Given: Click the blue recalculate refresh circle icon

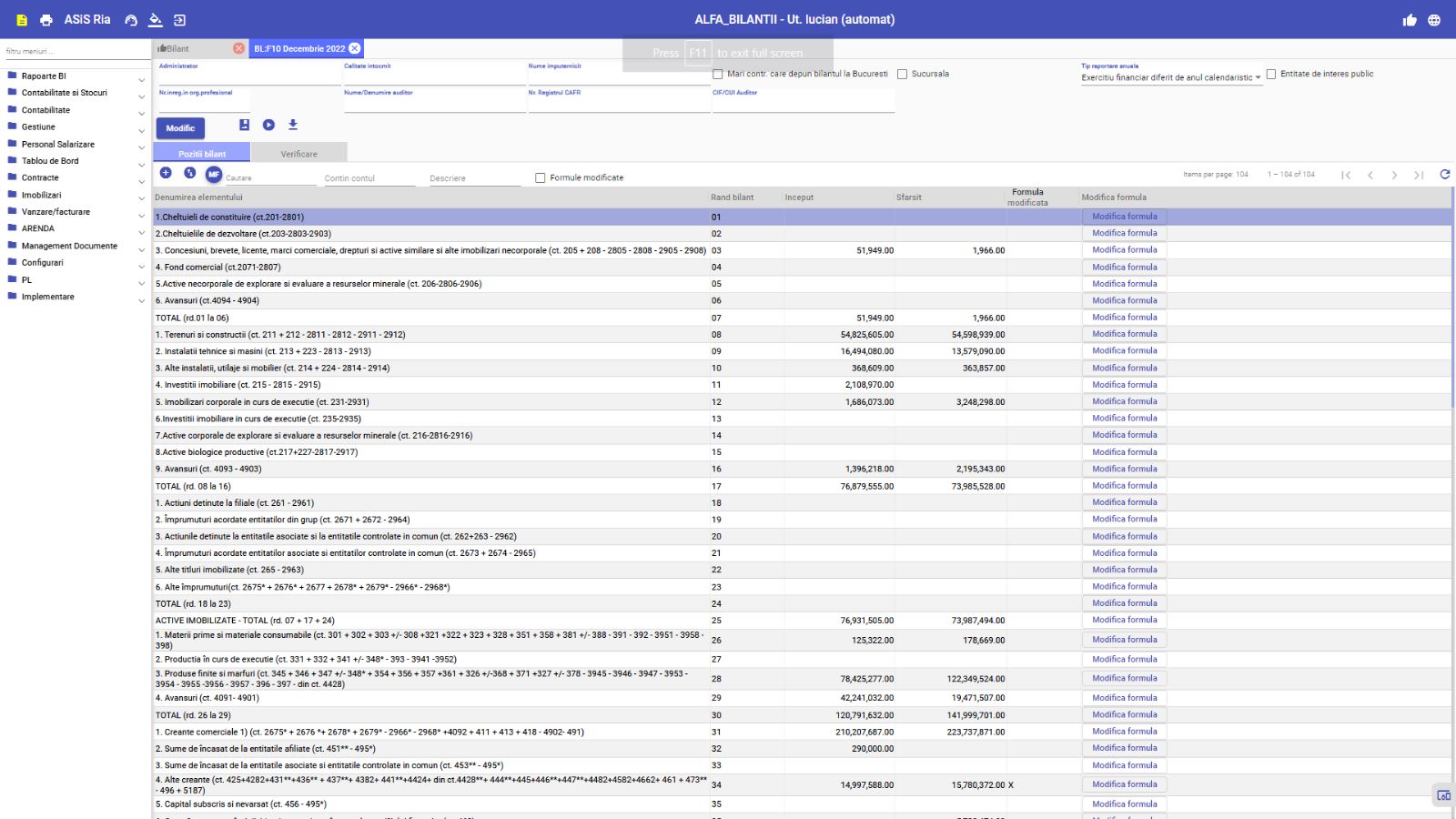Looking at the screenshot, I should point(189,173).
